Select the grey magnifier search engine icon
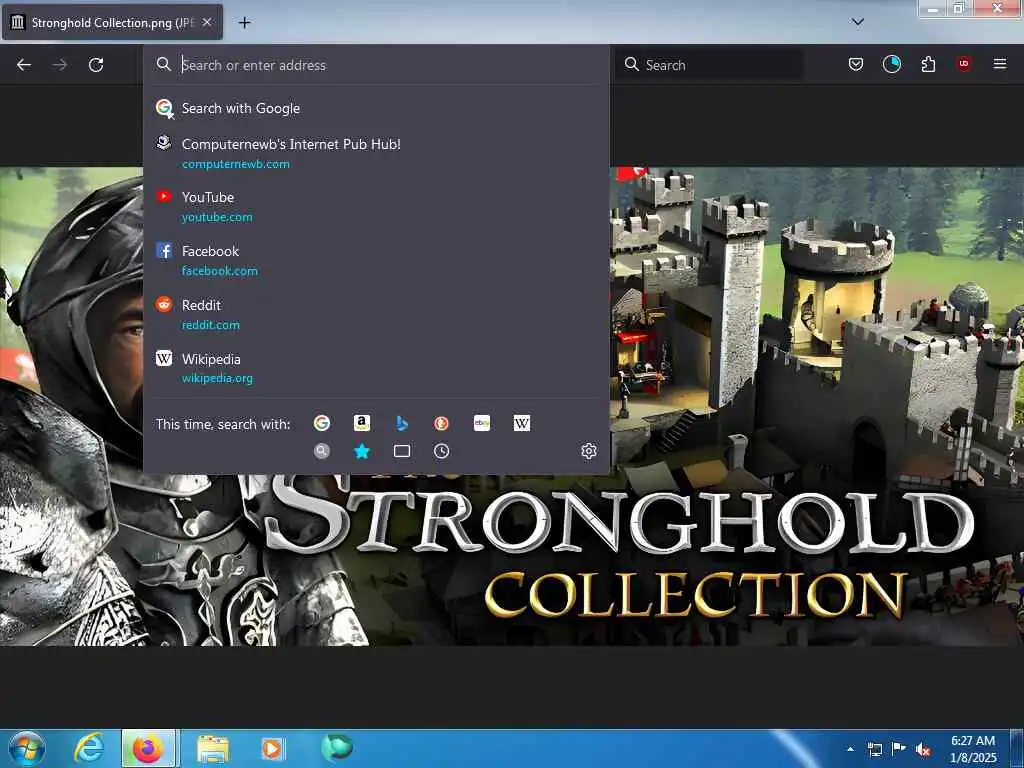The width and height of the screenshot is (1024, 768). point(321,451)
